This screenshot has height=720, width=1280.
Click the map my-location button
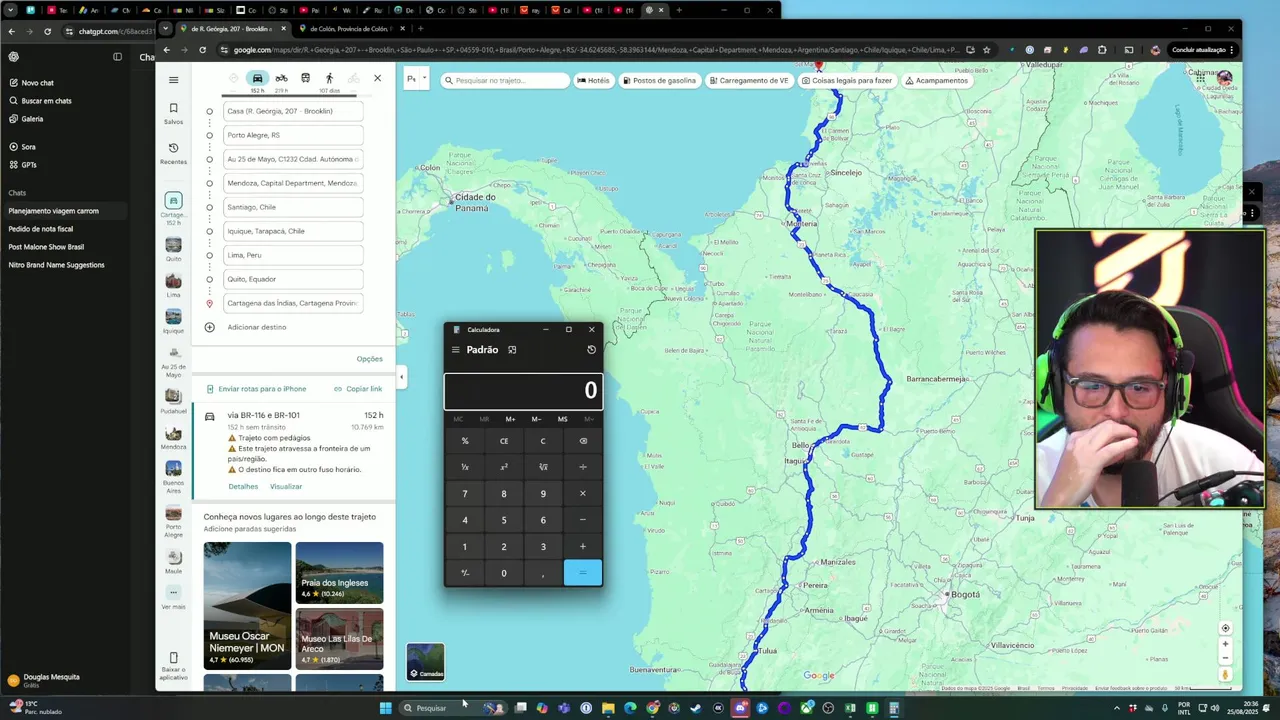point(1225,628)
